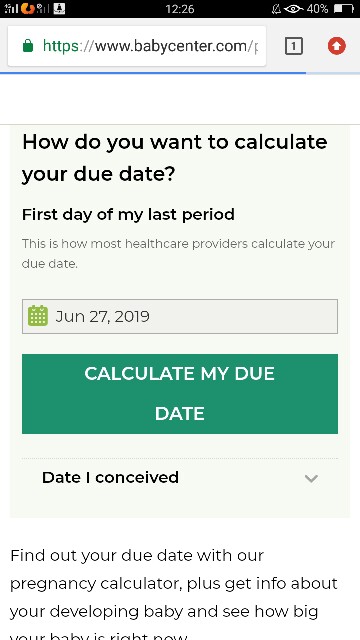Tap the orange app notification icon
Image resolution: width=360 pixels, height=640 pixels.
pyautogui.click(x=28, y=8)
